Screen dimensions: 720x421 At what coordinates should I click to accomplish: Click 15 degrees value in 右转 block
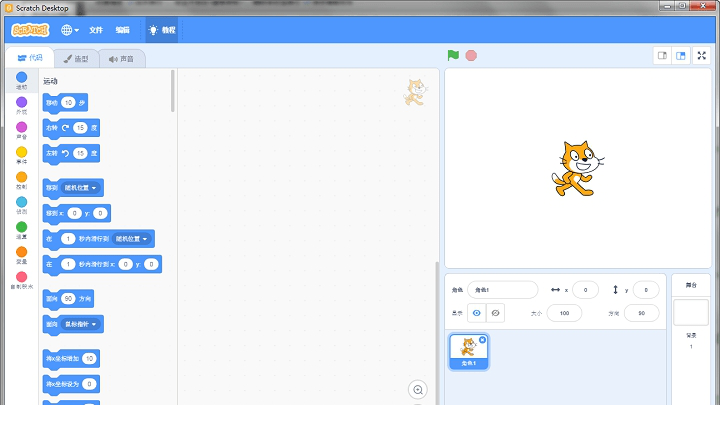tap(80, 128)
